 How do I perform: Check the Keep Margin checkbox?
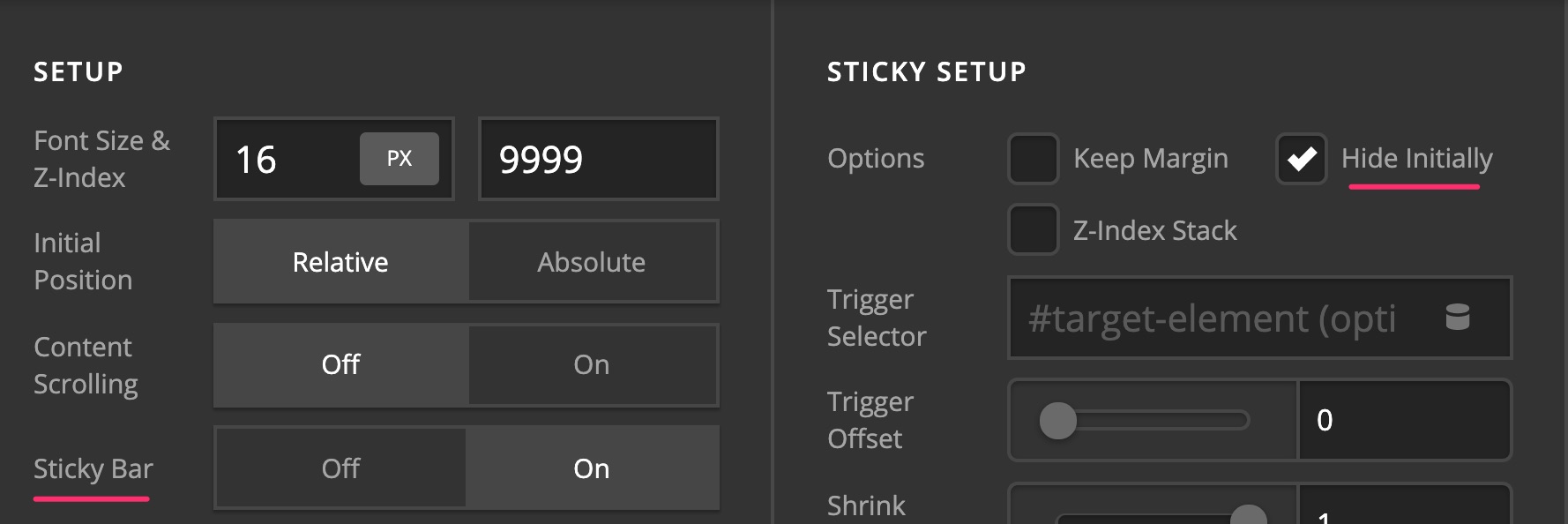click(1033, 159)
